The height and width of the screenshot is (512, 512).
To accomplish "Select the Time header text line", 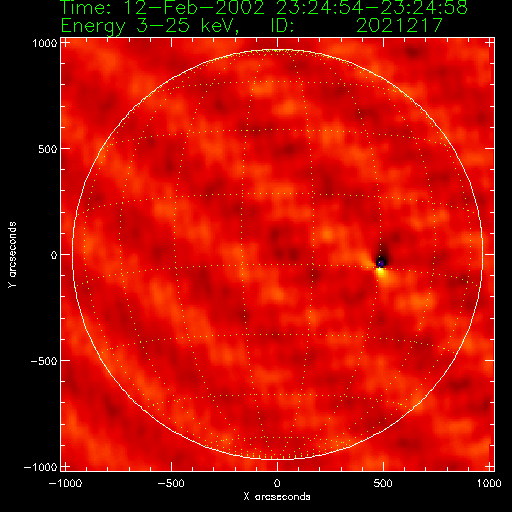I will (x=264, y=8).
